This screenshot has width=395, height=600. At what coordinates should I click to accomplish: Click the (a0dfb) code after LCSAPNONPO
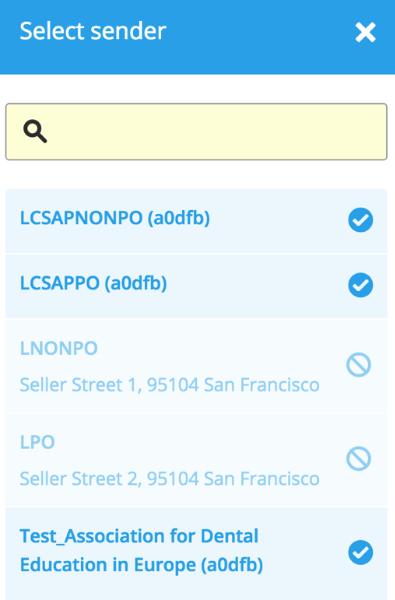(x=179, y=218)
